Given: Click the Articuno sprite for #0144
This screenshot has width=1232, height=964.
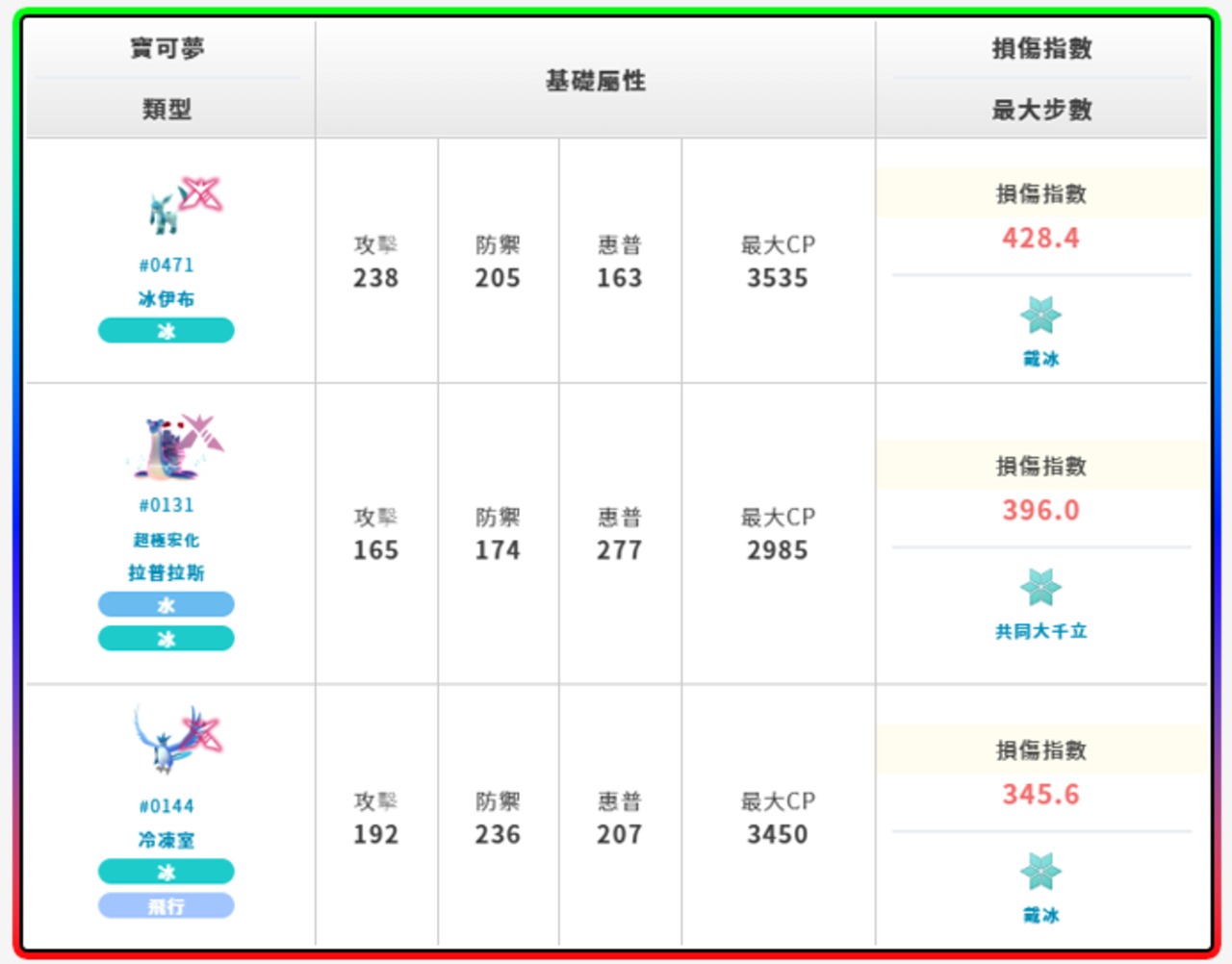Looking at the screenshot, I should click(167, 739).
